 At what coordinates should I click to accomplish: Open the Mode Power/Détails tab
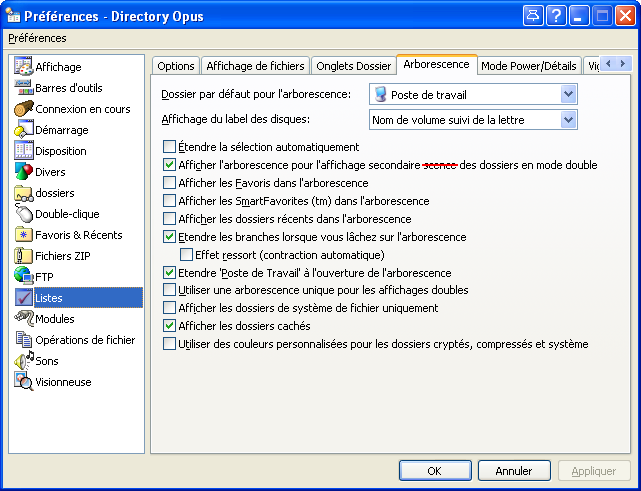(529, 66)
